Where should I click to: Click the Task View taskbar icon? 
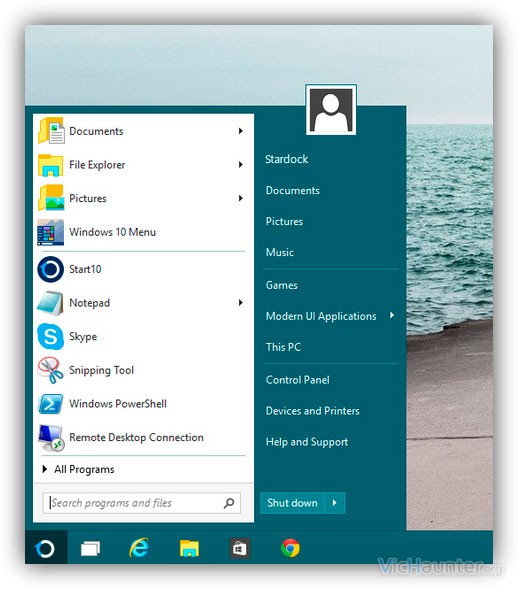(x=91, y=548)
